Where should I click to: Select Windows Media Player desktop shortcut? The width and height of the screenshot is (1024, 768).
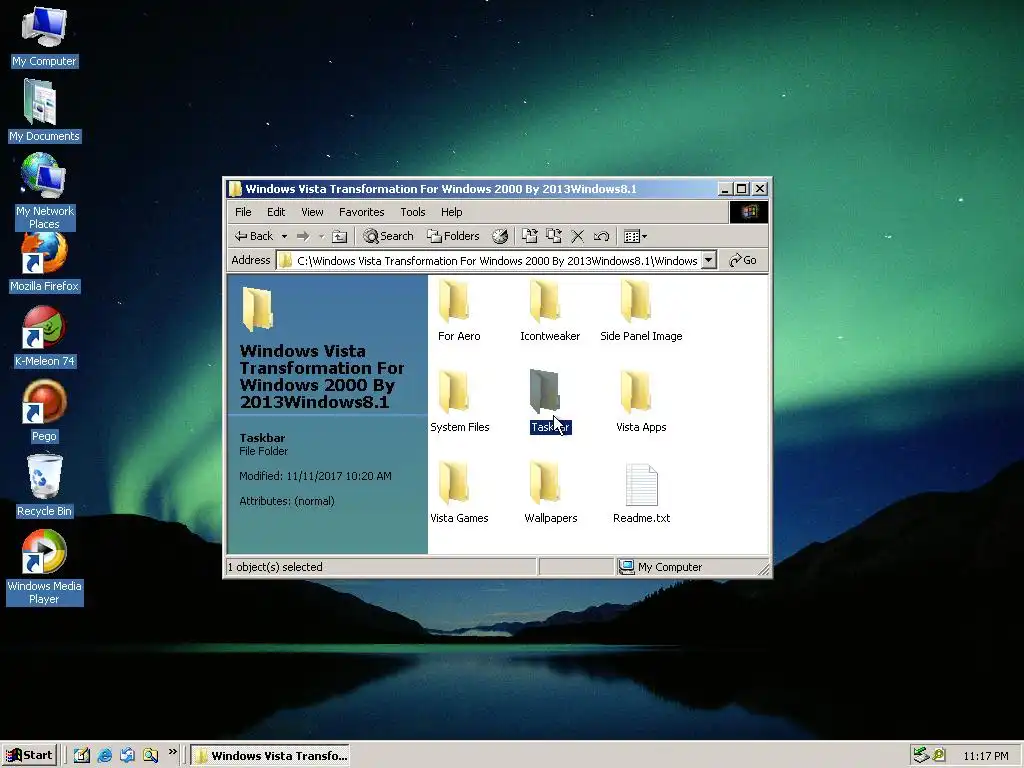[x=44, y=567]
